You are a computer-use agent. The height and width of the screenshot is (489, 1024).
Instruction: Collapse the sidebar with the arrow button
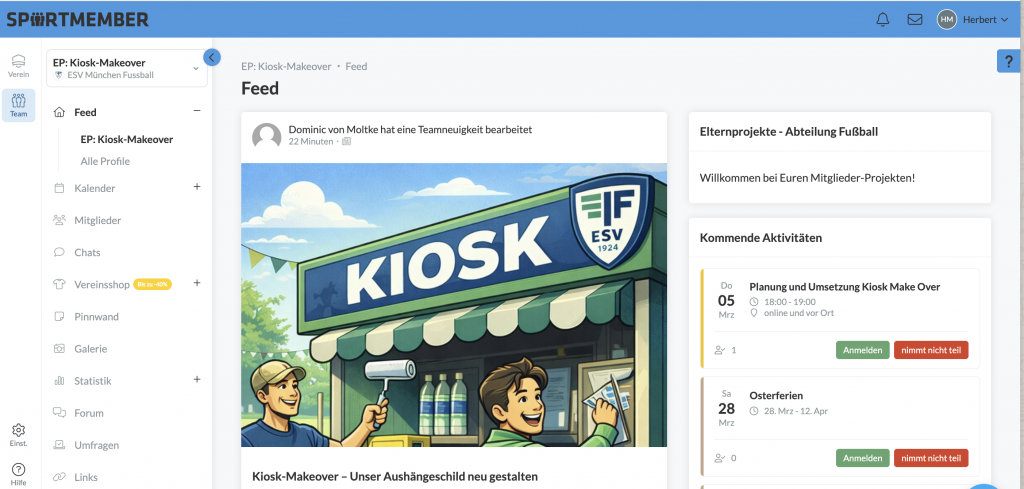[212, 58]
